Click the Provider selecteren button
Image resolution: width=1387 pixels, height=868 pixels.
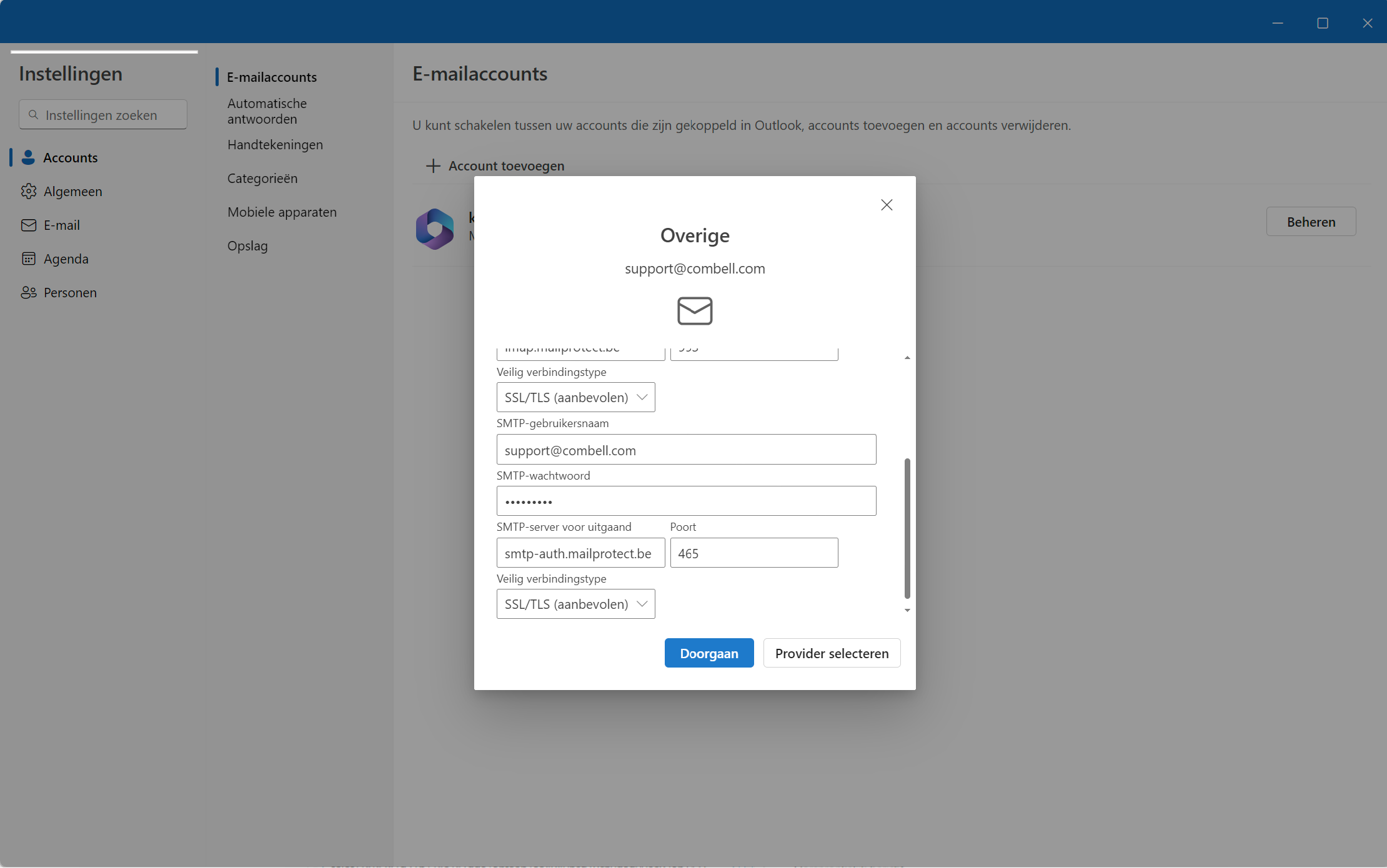point(832,653)
